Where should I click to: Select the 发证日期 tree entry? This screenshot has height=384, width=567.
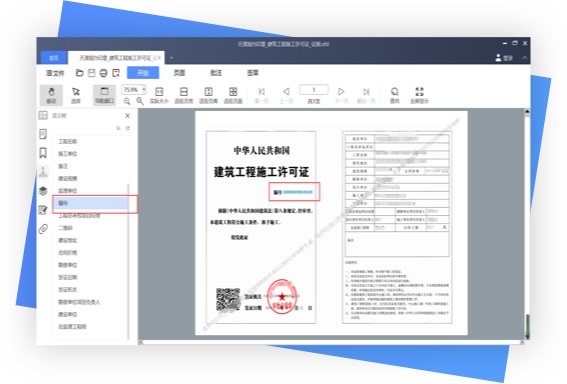coord(68,277)
